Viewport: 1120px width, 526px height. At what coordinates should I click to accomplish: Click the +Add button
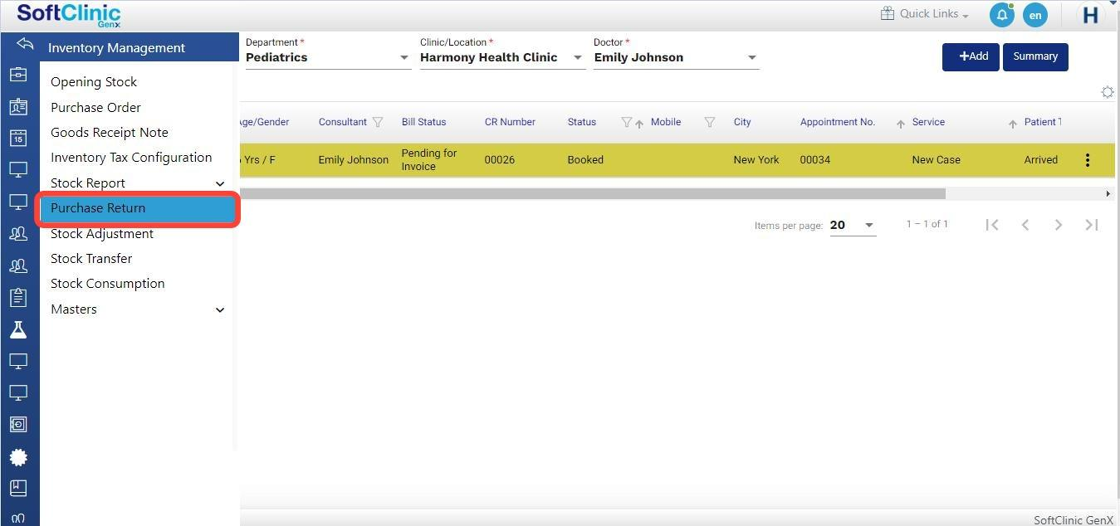[970, 57]
